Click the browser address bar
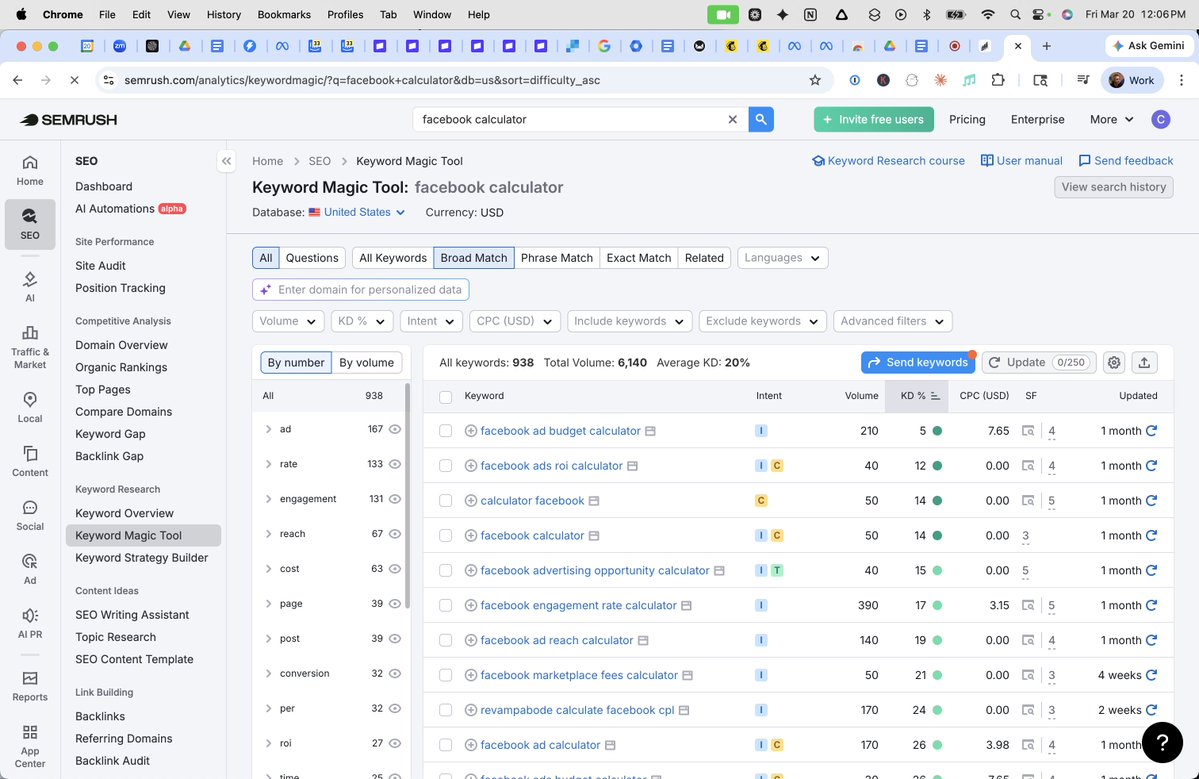The image size is (1199, 779). [459, 80]
